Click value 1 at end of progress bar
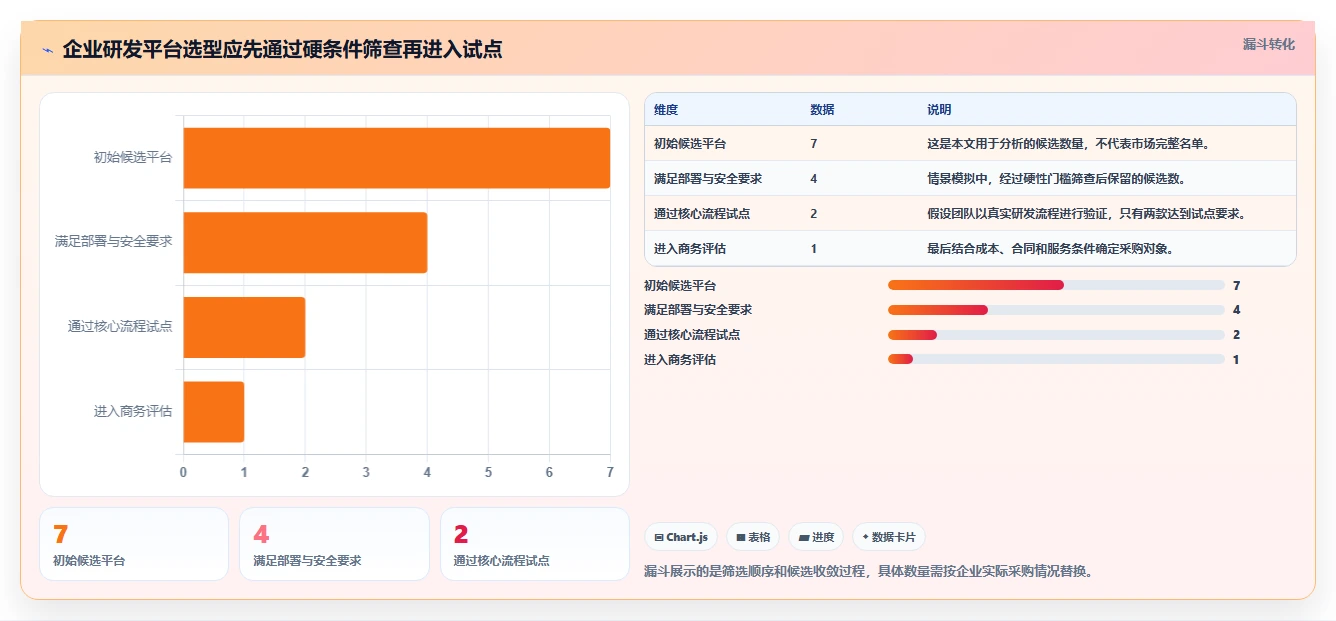Viewport: 1336px width, 621px height. pyautogui.click(x=1237, y=360)
